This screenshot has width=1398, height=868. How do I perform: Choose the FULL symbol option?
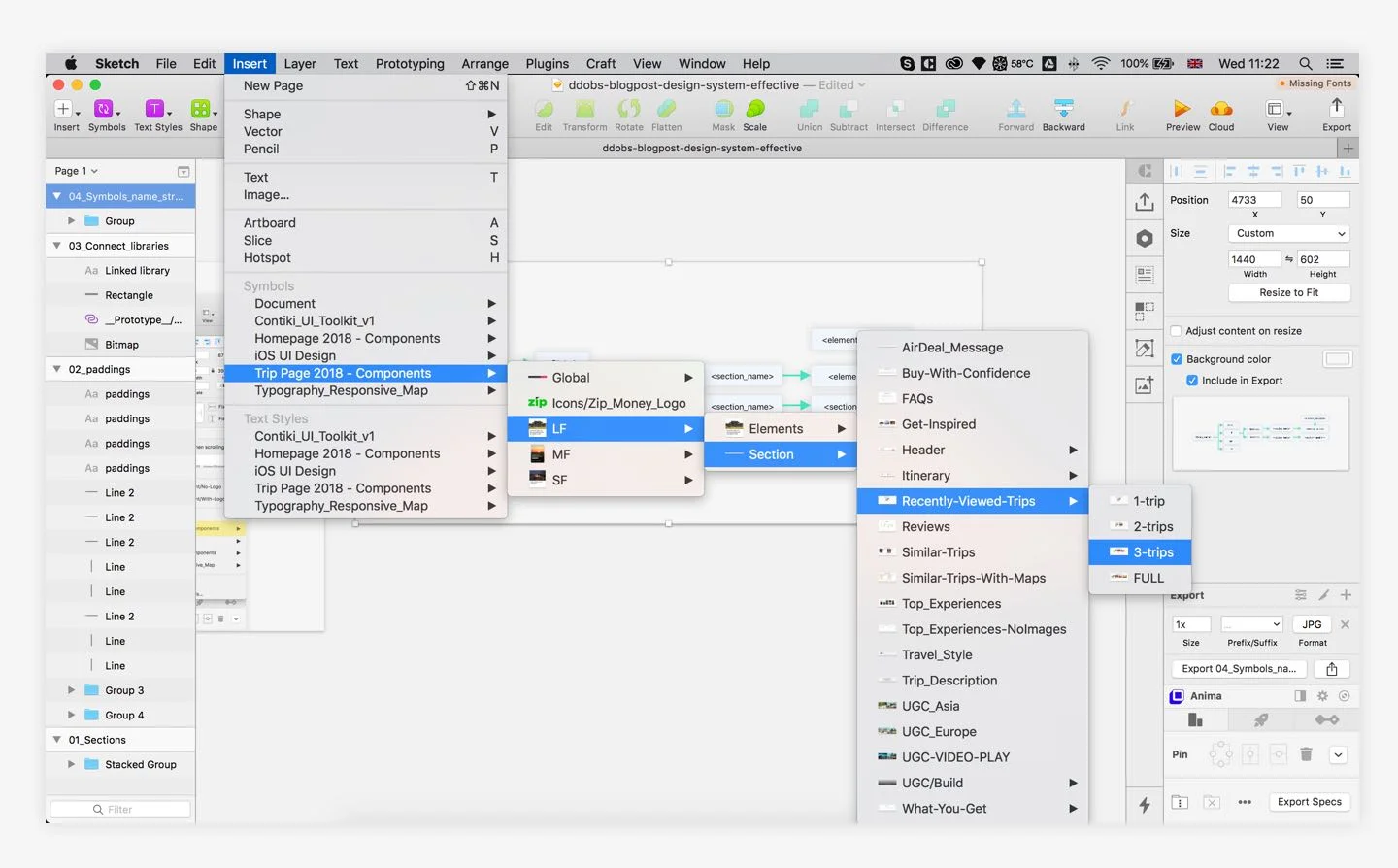pyautogui.click(x=1140, y=578)
